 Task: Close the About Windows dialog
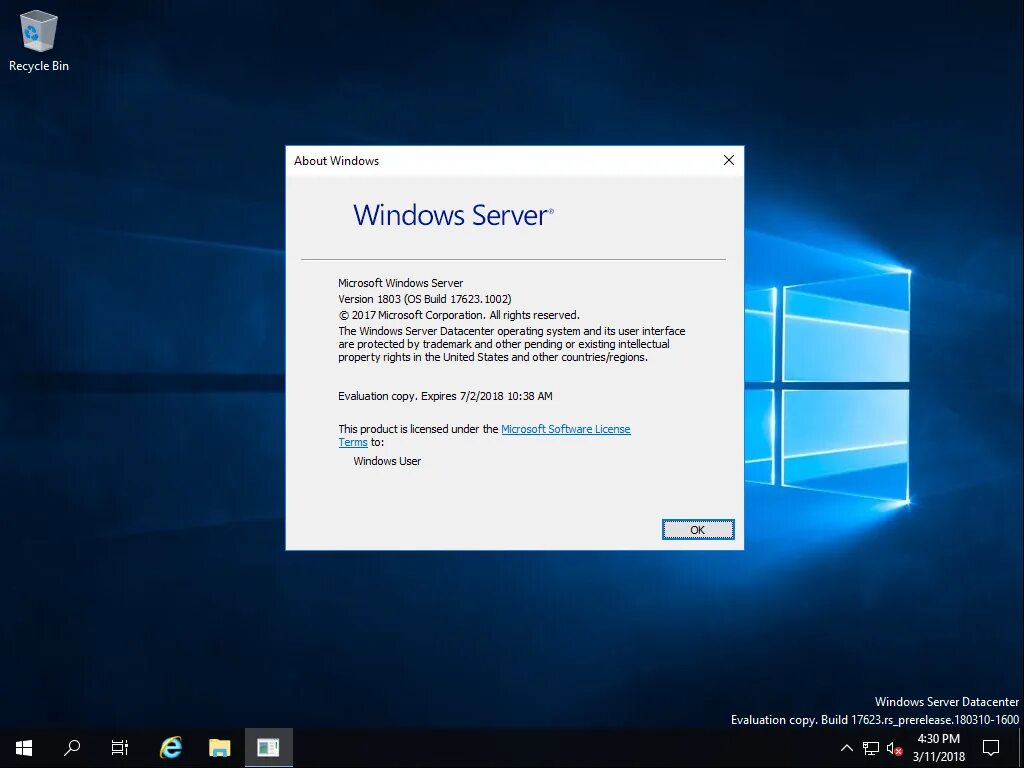click(x=729, y=161)
